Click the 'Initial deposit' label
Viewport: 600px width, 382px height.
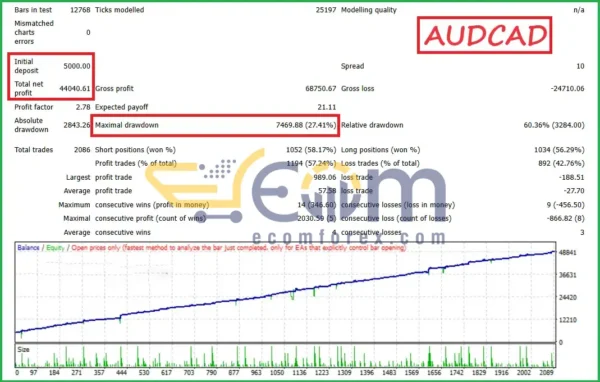[26, 66]
